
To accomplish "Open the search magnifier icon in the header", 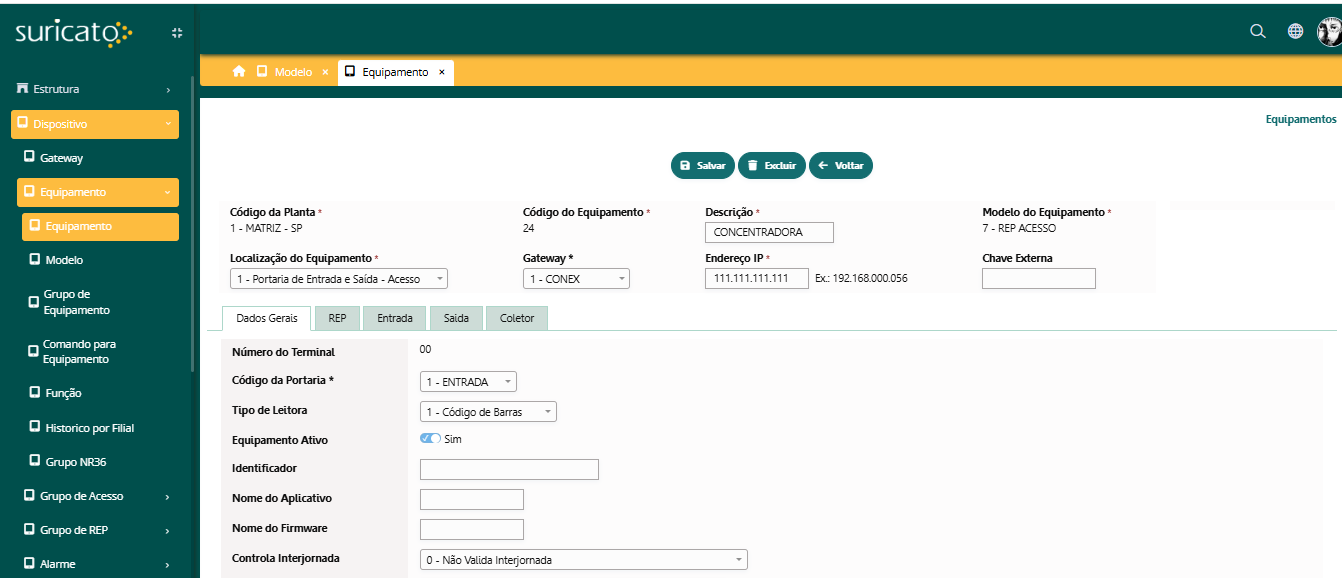I will [x=1258, y=31].
